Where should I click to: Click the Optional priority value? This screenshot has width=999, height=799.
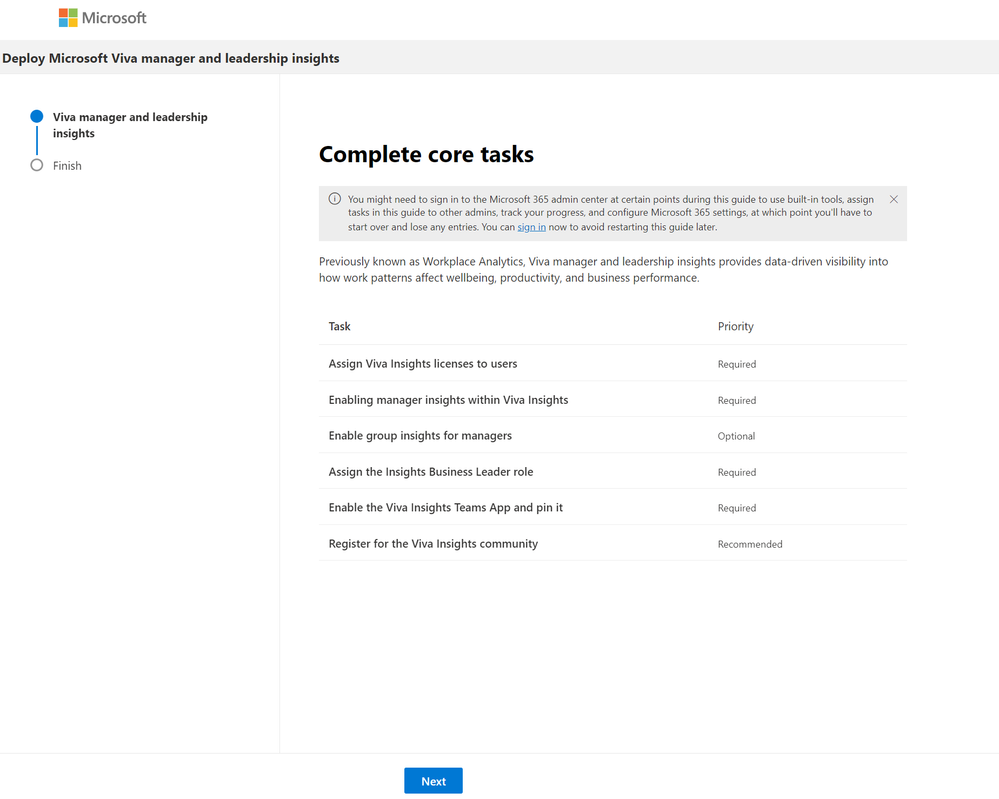pyautogui.click(x=736, y=436)
